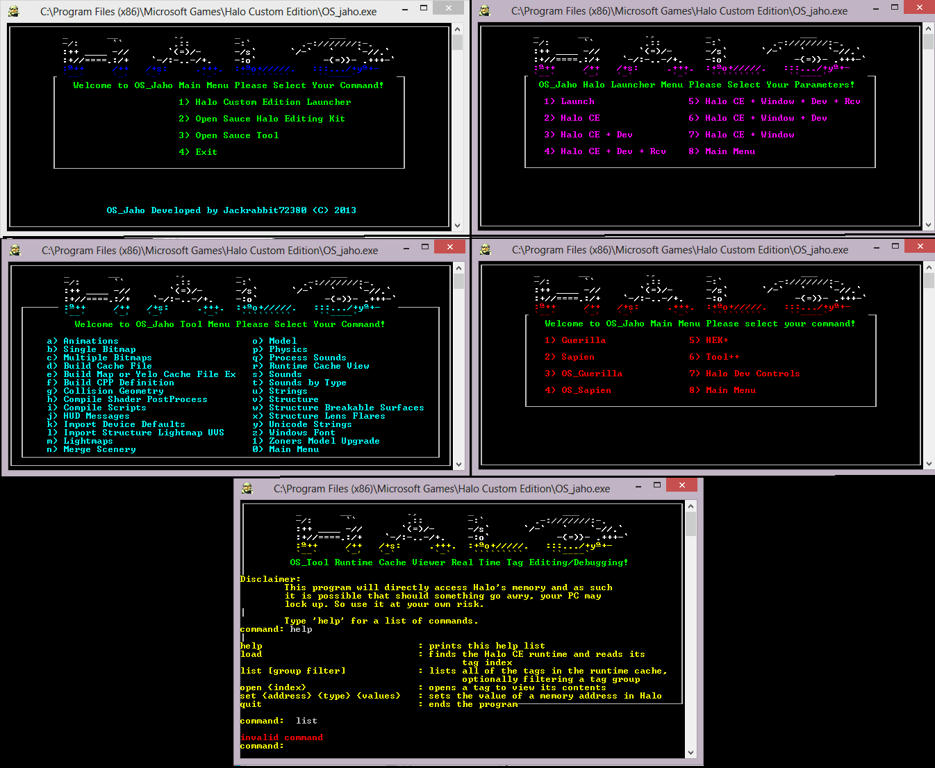Click 'OS_Jaho Developed by Jackrabbit72380' credit line
The image size is (935, 768).
(231, 210)
